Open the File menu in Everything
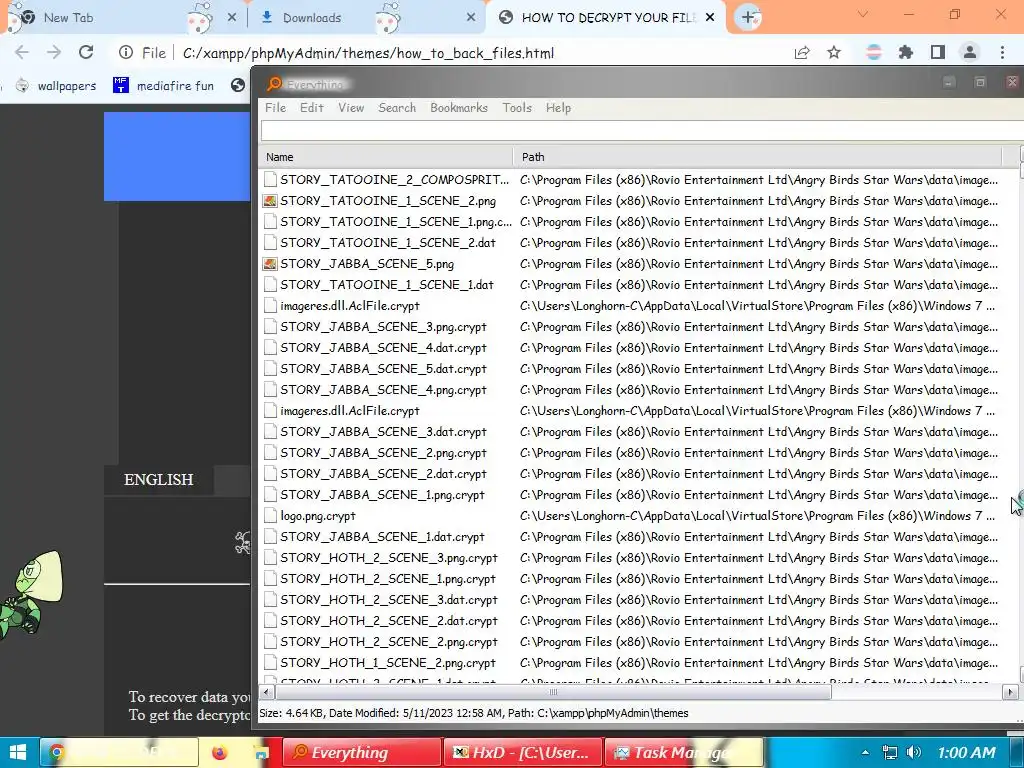This screenshot has width=1024, height=768. [275, 108]
